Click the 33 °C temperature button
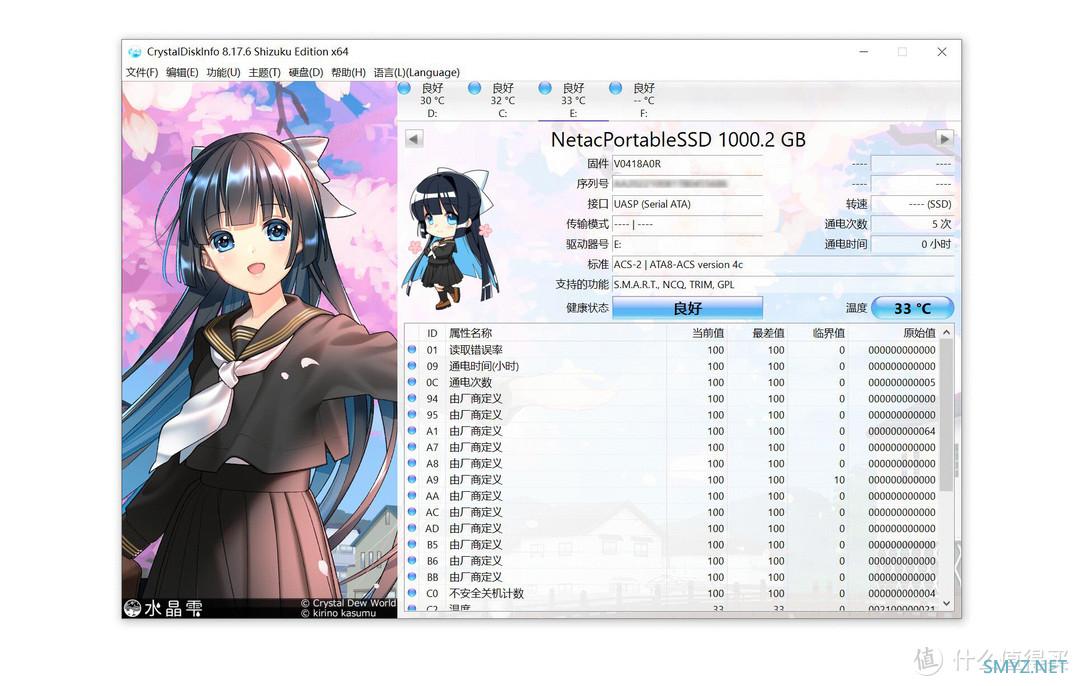 [912, 308]
